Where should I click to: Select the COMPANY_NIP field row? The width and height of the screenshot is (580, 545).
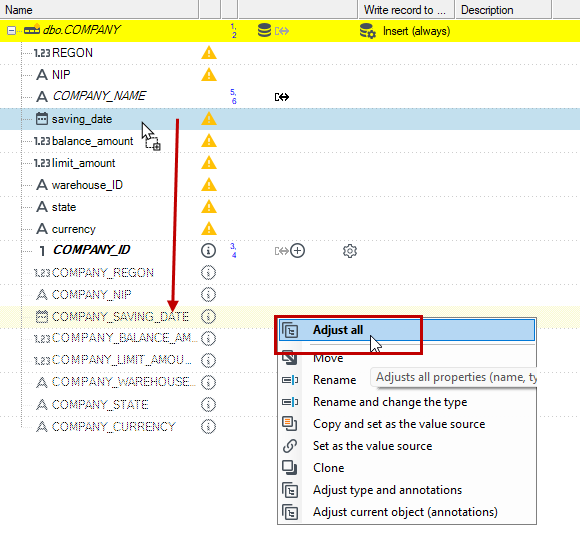(x=290, y=295)
